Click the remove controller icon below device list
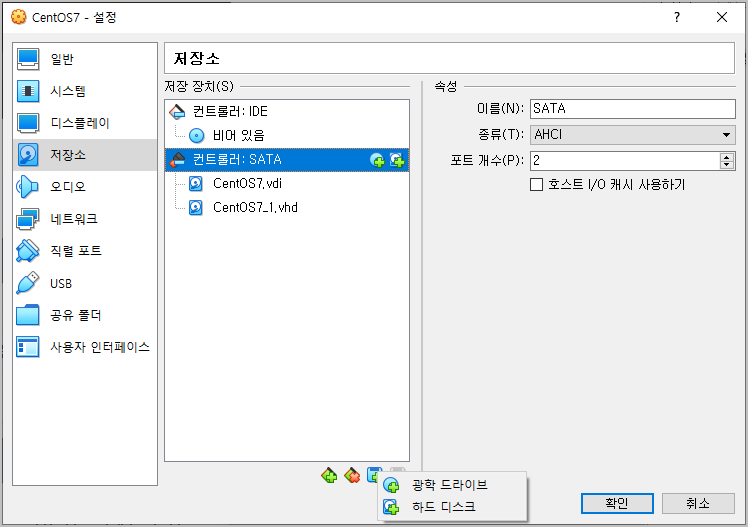Viewport: 748px width, 527px height. coord(352,475)
